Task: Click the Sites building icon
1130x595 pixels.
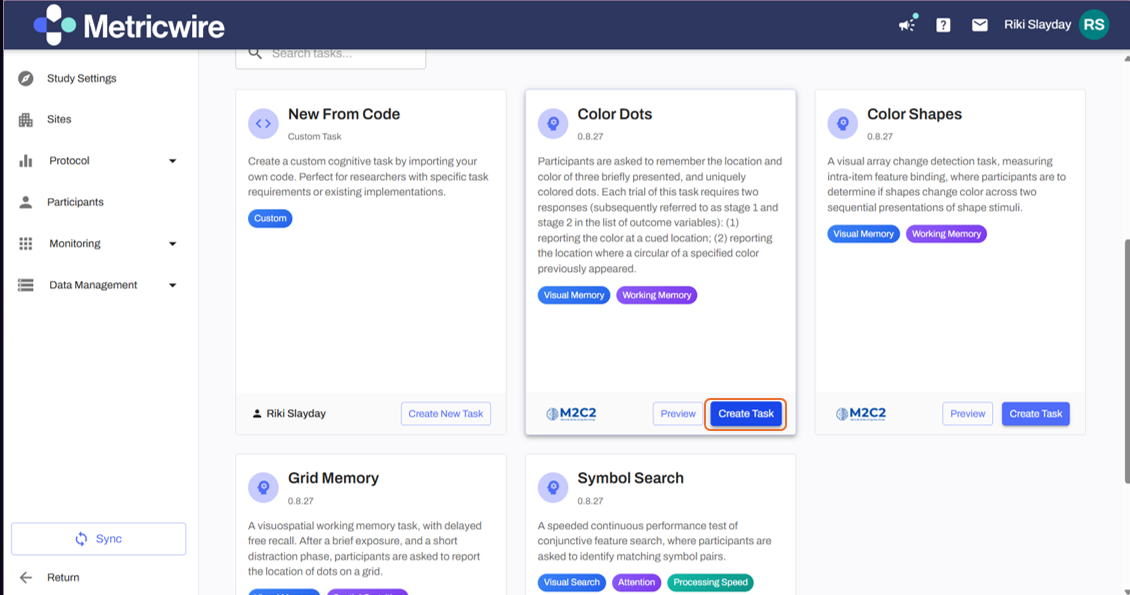Action: point(26,119)
